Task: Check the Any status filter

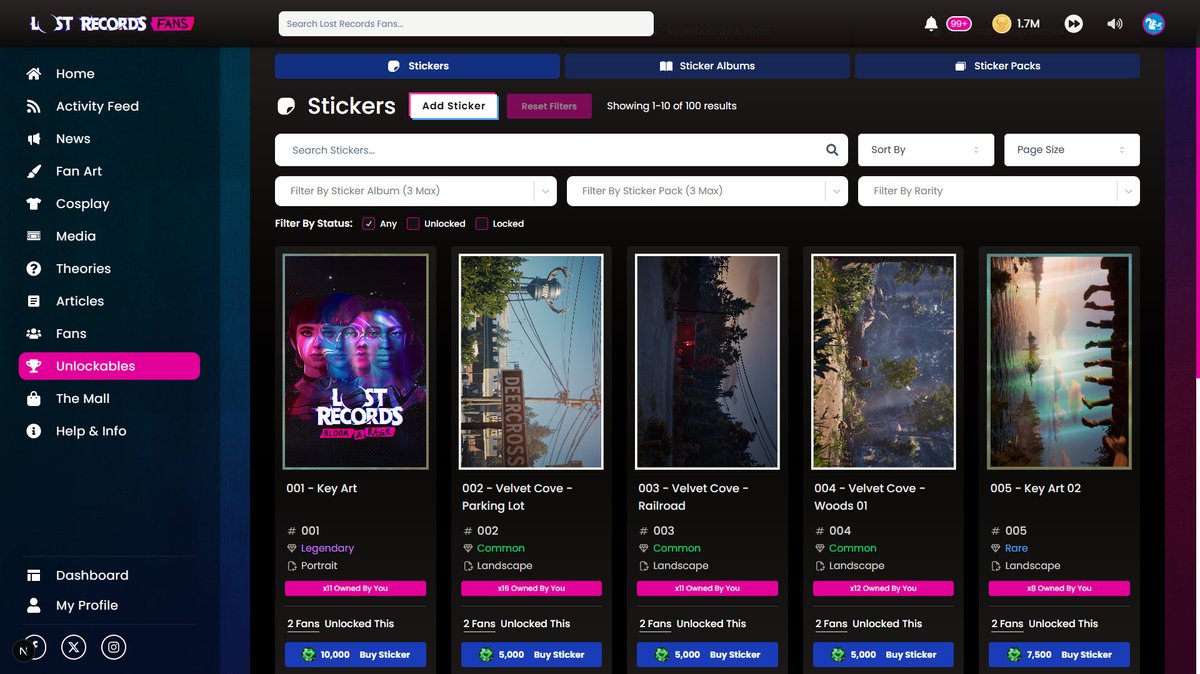Action: [369, 224]
